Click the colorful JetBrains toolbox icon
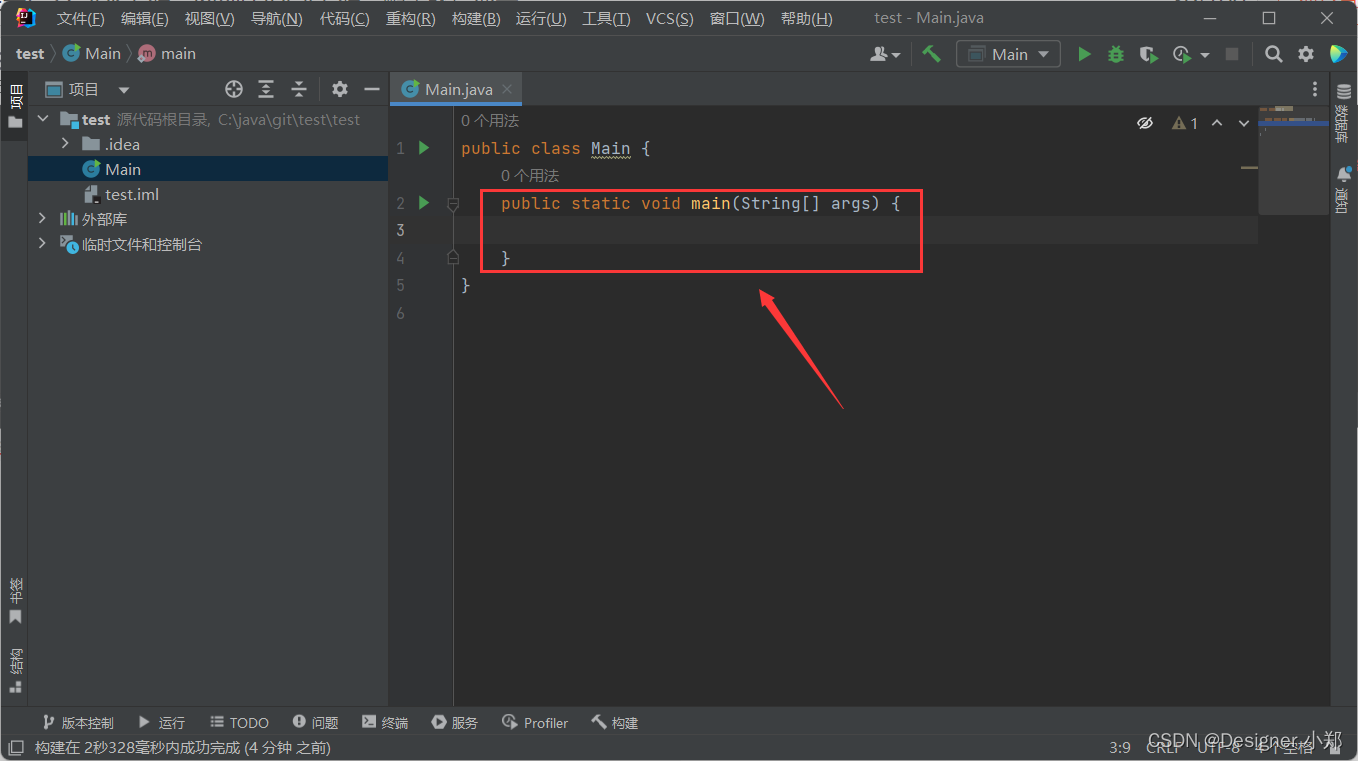The image size is (1358, 761). coord(1338,54)
